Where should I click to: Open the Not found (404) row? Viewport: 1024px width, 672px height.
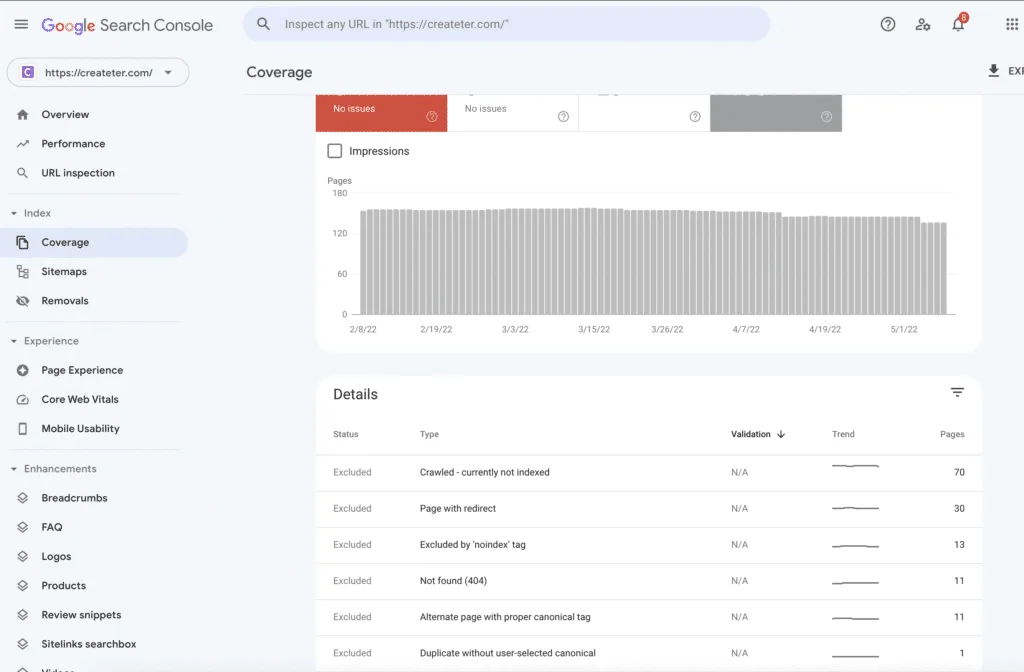click(648, 581)
